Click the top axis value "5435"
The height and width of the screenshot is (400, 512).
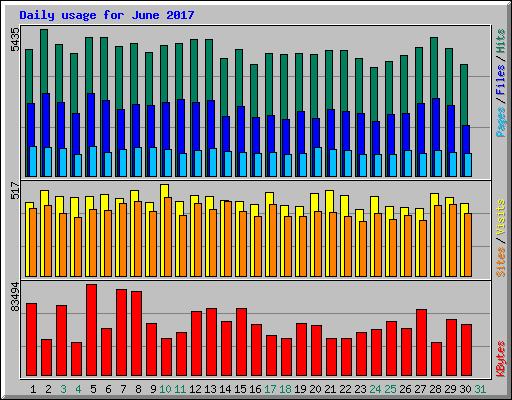[15, 40]
